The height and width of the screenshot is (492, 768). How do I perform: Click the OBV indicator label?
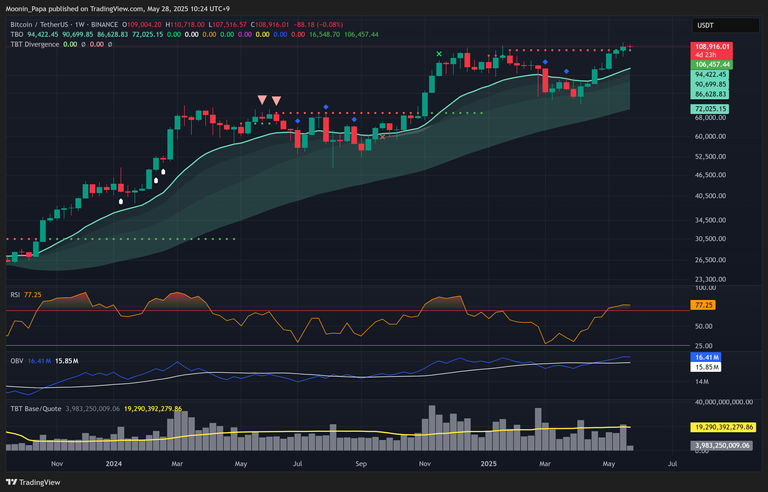15,359
